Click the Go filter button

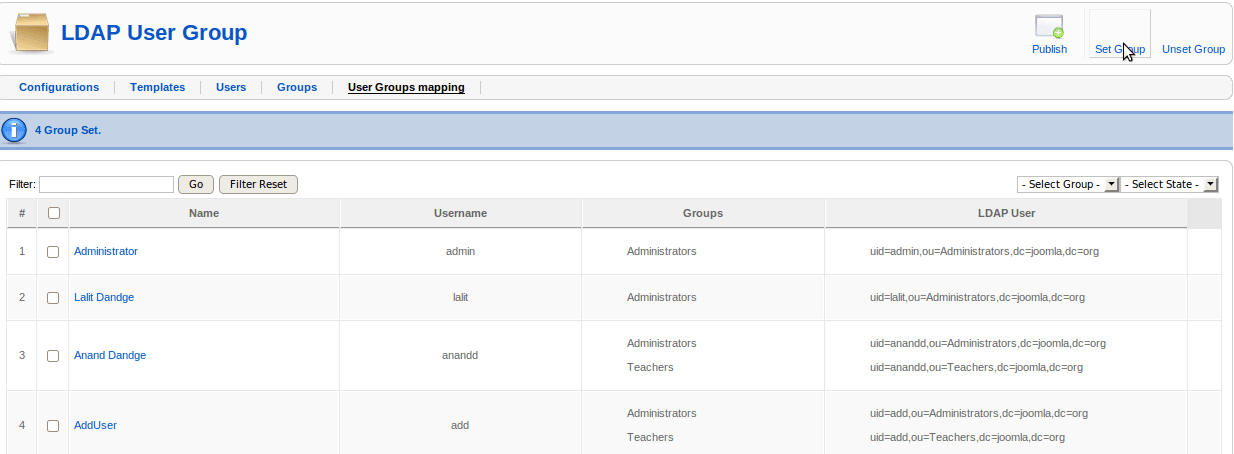click(x=196, y=184)
